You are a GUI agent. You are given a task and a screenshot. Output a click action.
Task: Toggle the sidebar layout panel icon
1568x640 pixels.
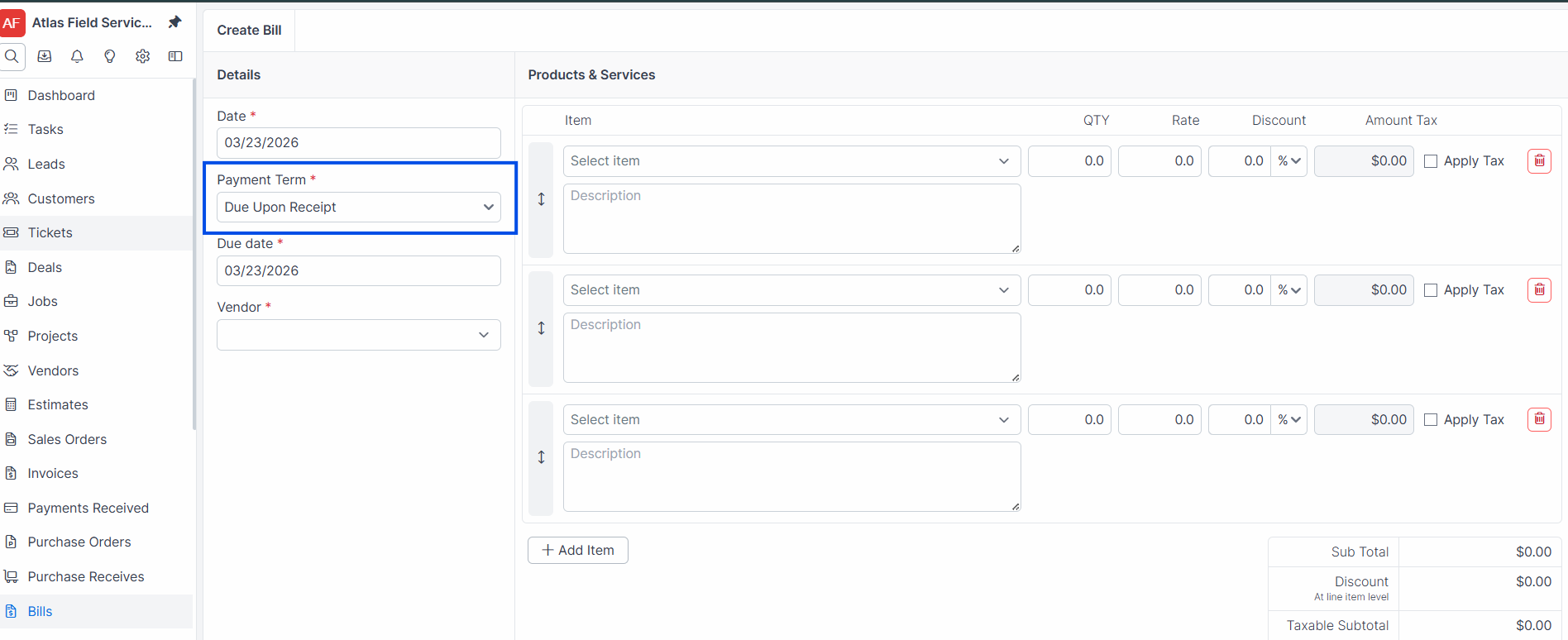pos(175,56)
